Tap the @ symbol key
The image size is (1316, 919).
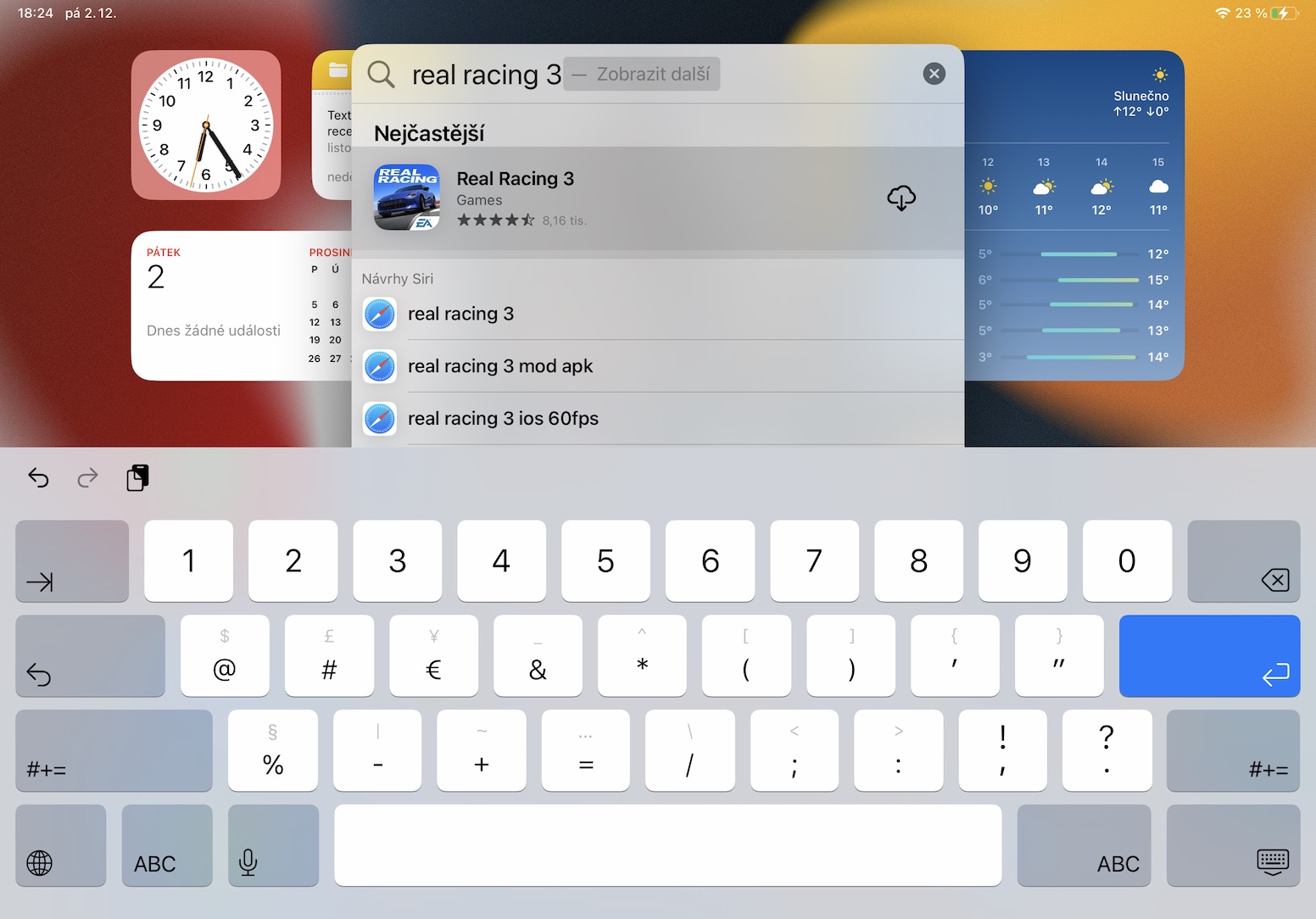225,656
